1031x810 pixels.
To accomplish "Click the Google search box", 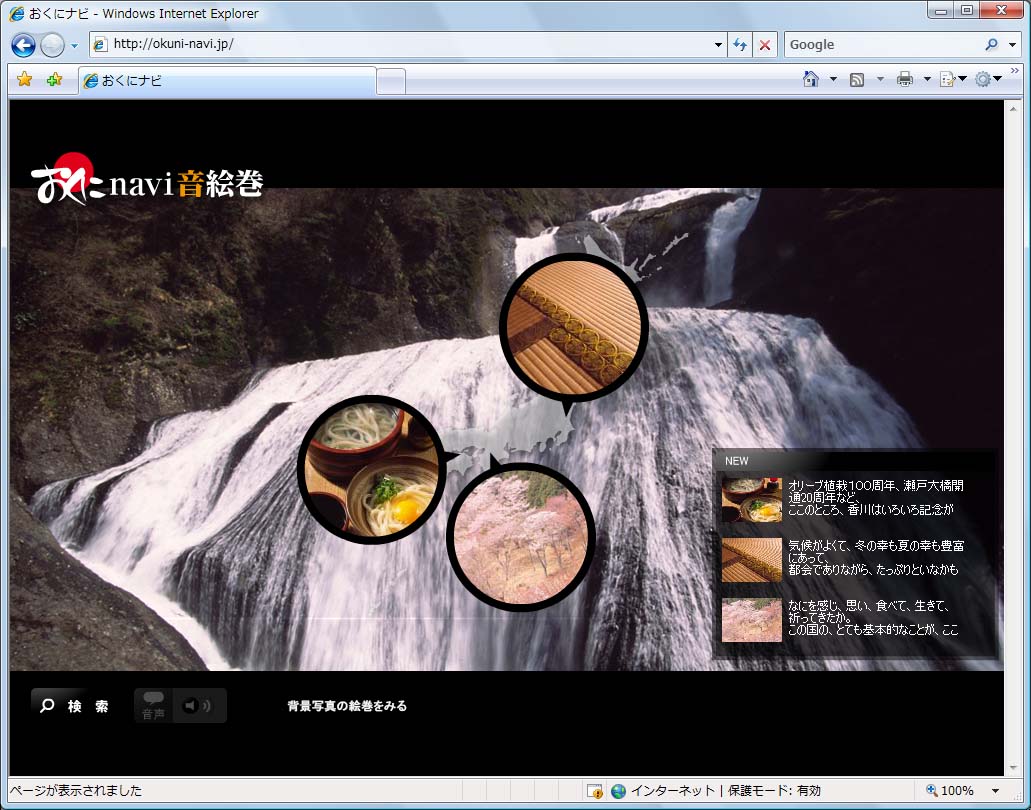I will pos(882,45).
